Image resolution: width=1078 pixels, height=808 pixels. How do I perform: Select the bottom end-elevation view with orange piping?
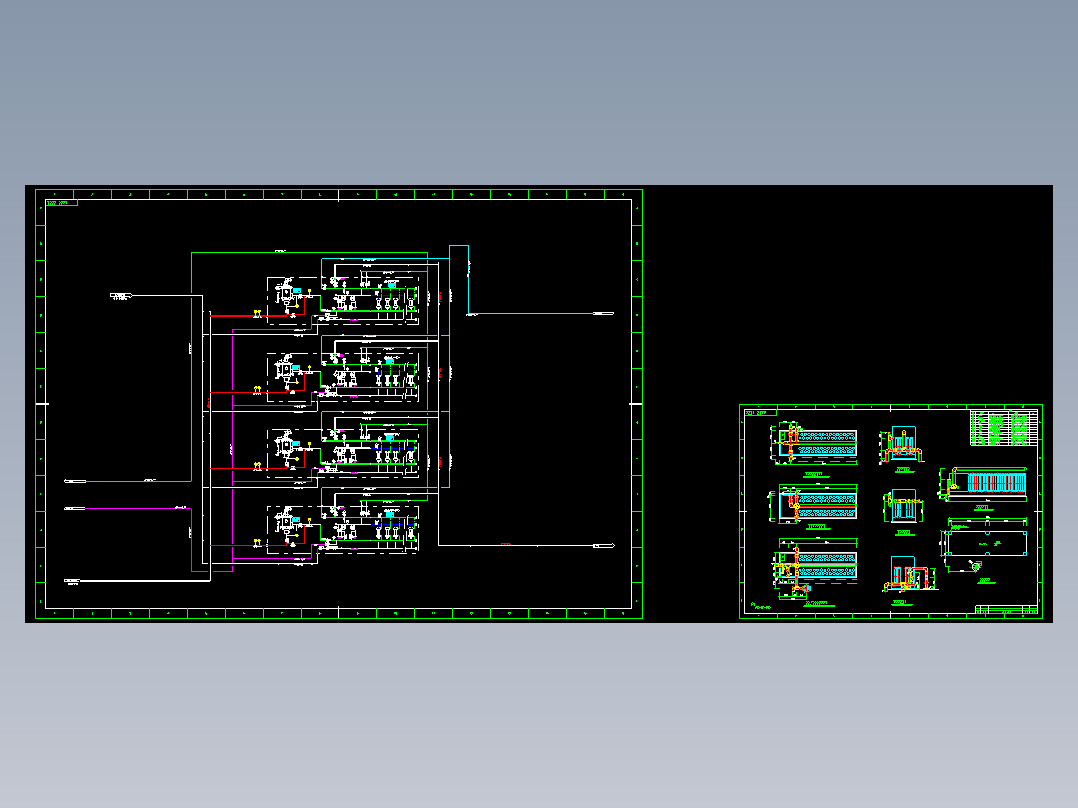point(910,574)
